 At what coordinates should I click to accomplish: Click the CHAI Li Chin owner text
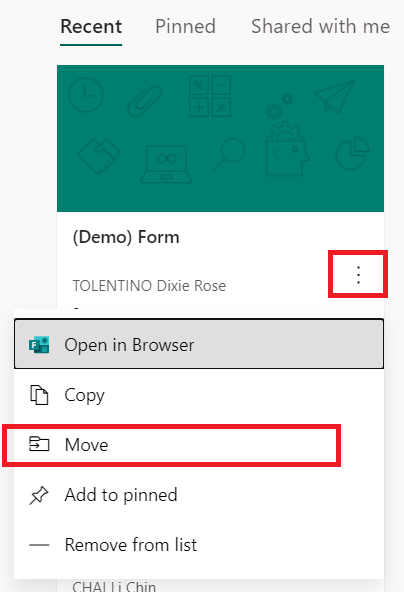click(x=114, y=586)
